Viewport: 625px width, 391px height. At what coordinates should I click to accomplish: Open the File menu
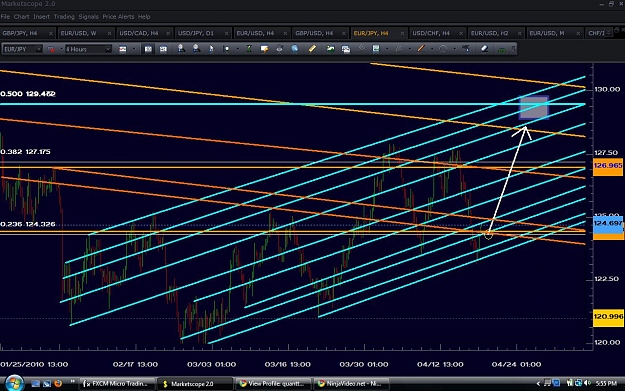click(x=5, y=17)
